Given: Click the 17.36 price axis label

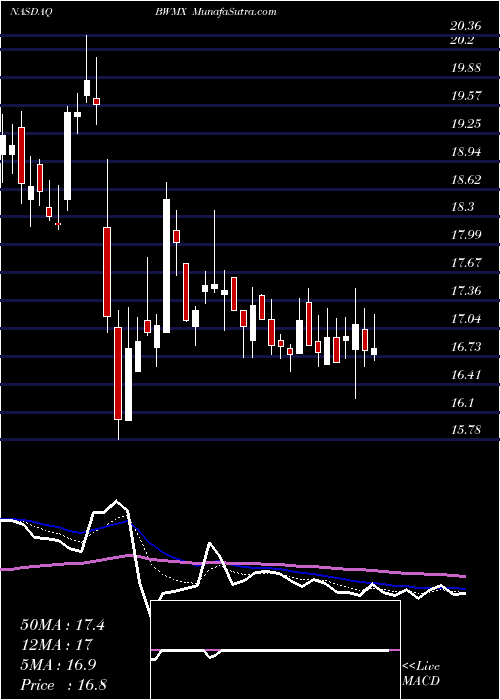Looking at the screenshot, I should 466,292.
